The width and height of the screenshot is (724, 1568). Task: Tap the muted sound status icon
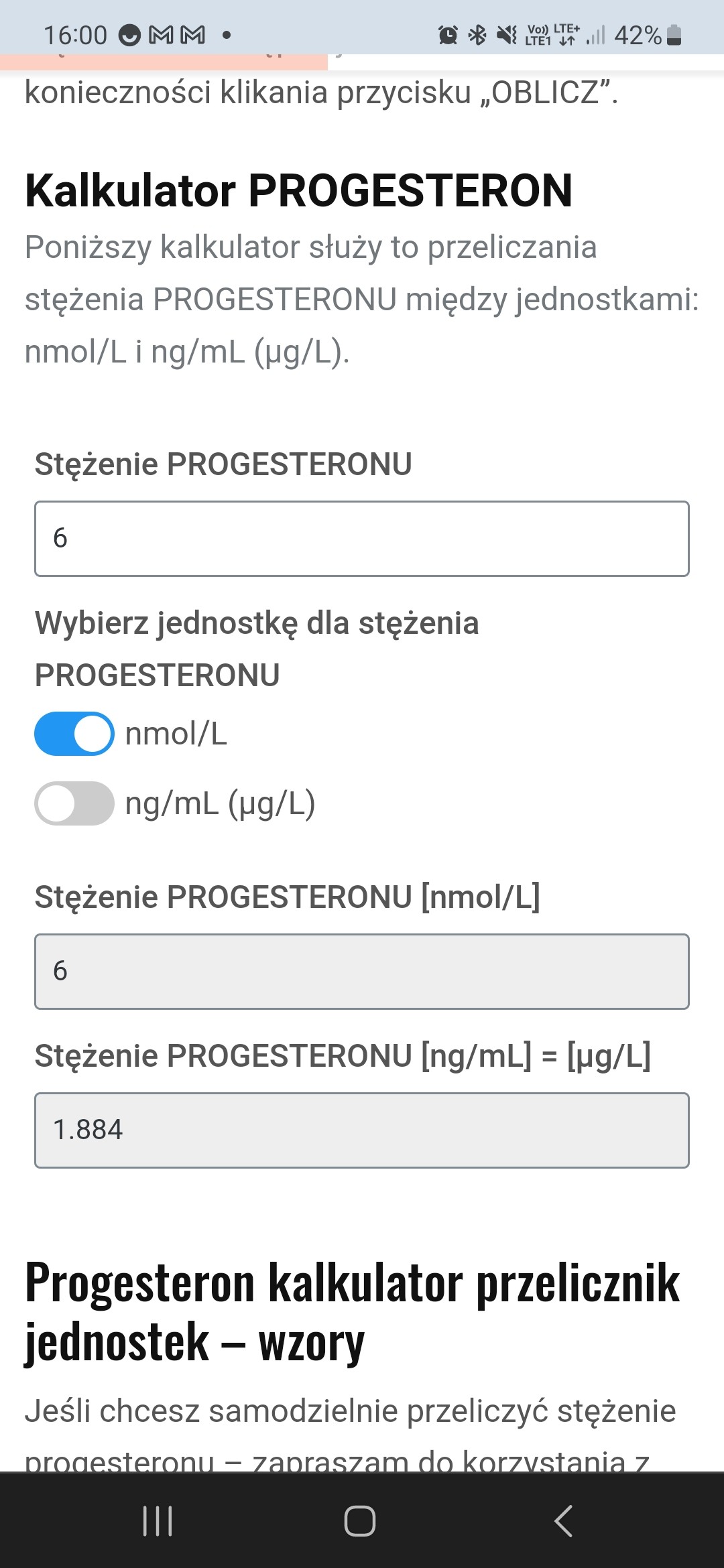pyautogui.click(x=507, y=35)
